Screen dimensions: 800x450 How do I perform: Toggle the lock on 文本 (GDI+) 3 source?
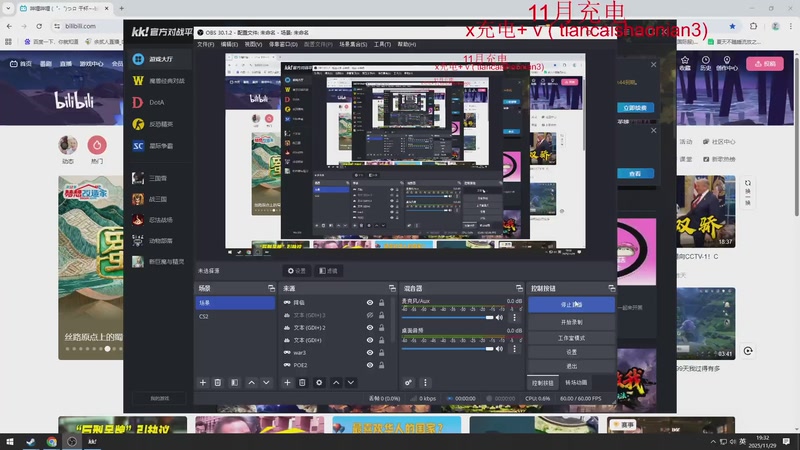coord(381,315)
